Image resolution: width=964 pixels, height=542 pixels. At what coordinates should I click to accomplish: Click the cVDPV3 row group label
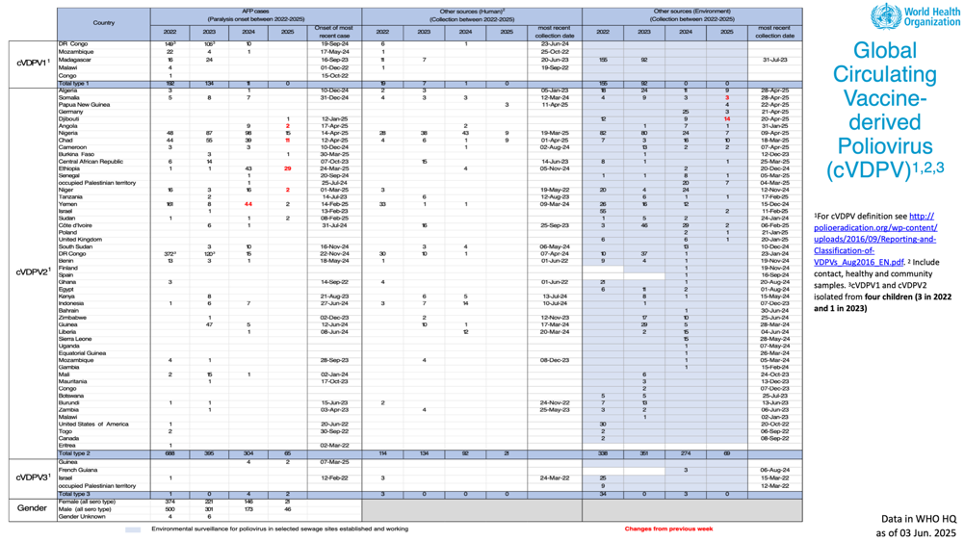coord(28,476)
